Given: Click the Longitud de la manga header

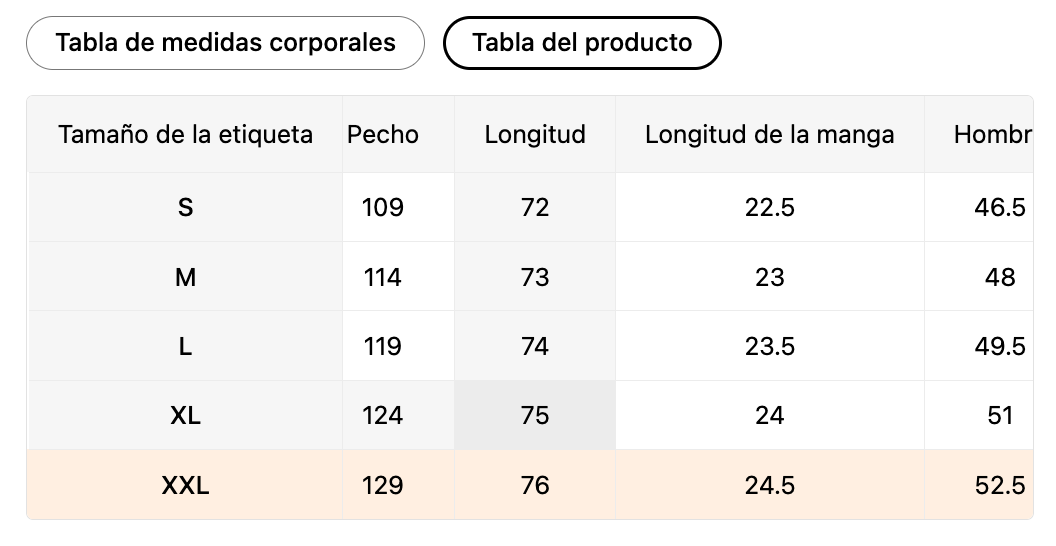Looking at the screenshot, I should (x=769, y=134).
